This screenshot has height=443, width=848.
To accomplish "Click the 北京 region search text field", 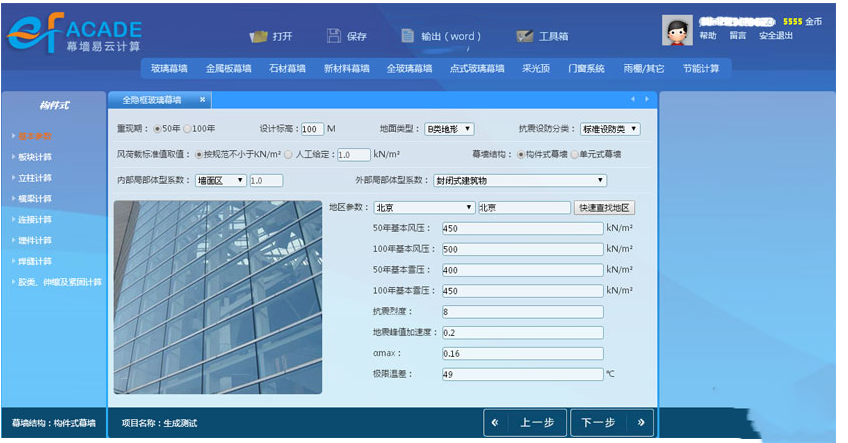I will pyautogui.click(x=525, y=208).
